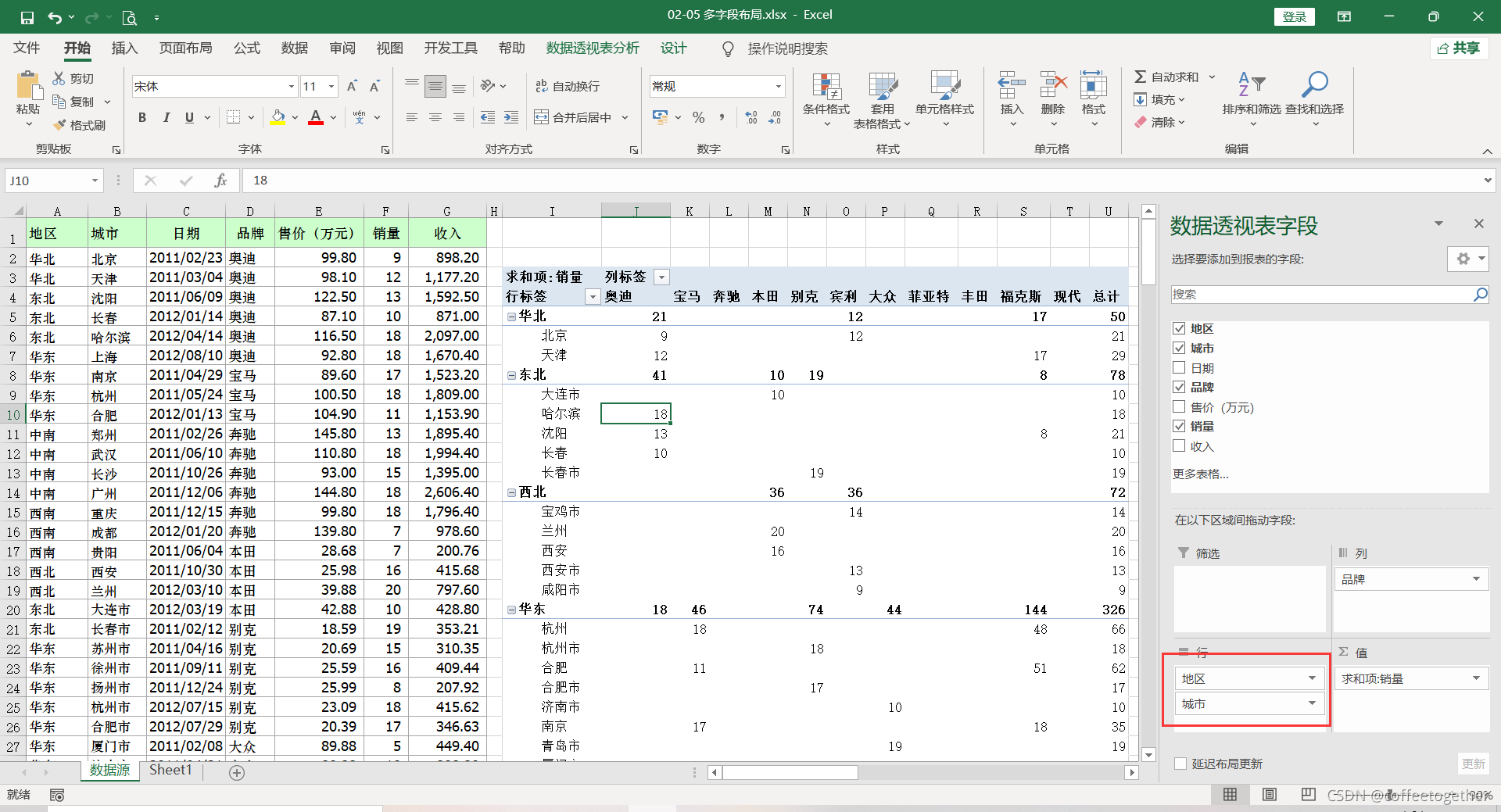Click AutoSum (自动求和) icon
The image size is (1501, 812).
(x=1141, y=77)
